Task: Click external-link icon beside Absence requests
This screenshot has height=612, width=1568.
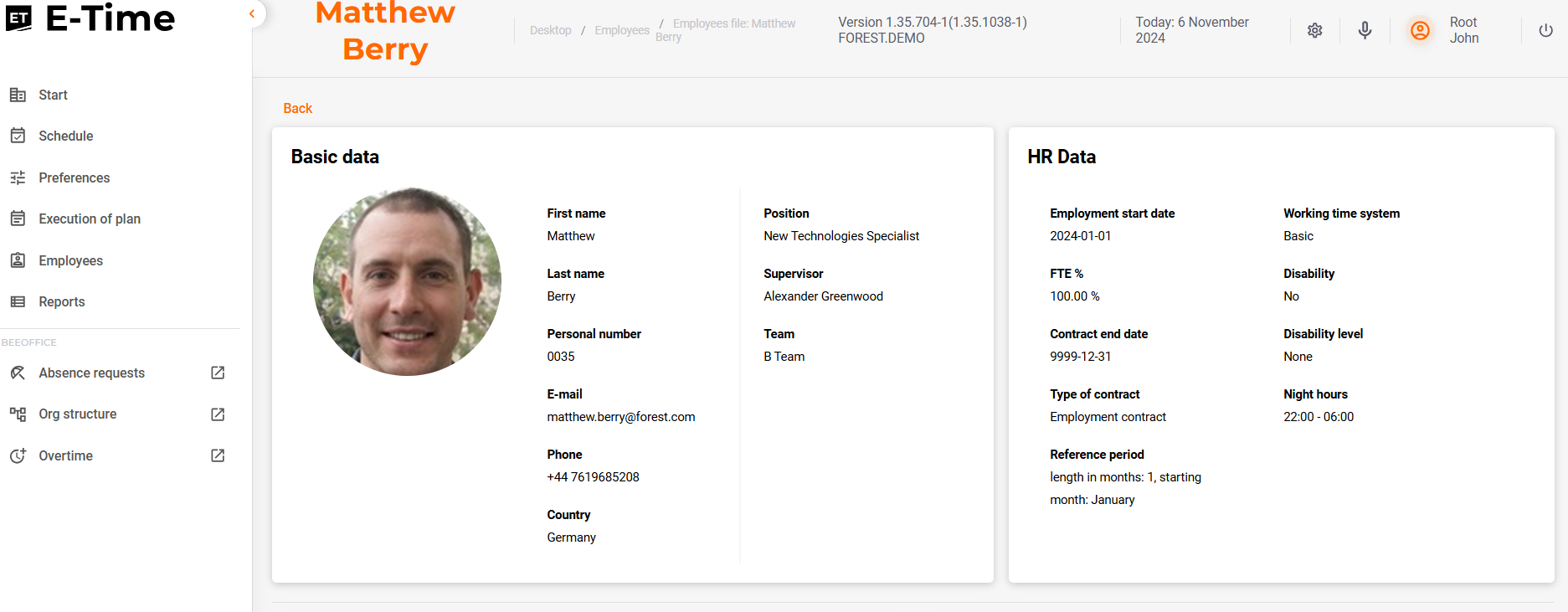Action: [x=218, y=373]
